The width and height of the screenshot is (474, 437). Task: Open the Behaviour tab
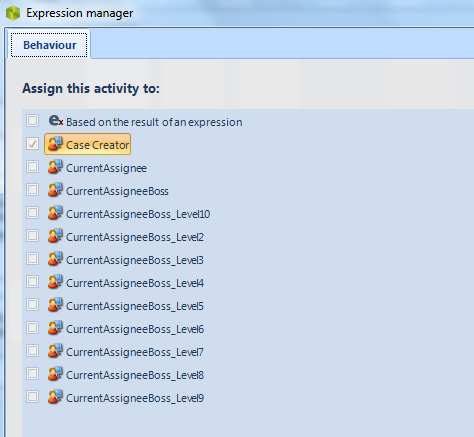[49, 45]
